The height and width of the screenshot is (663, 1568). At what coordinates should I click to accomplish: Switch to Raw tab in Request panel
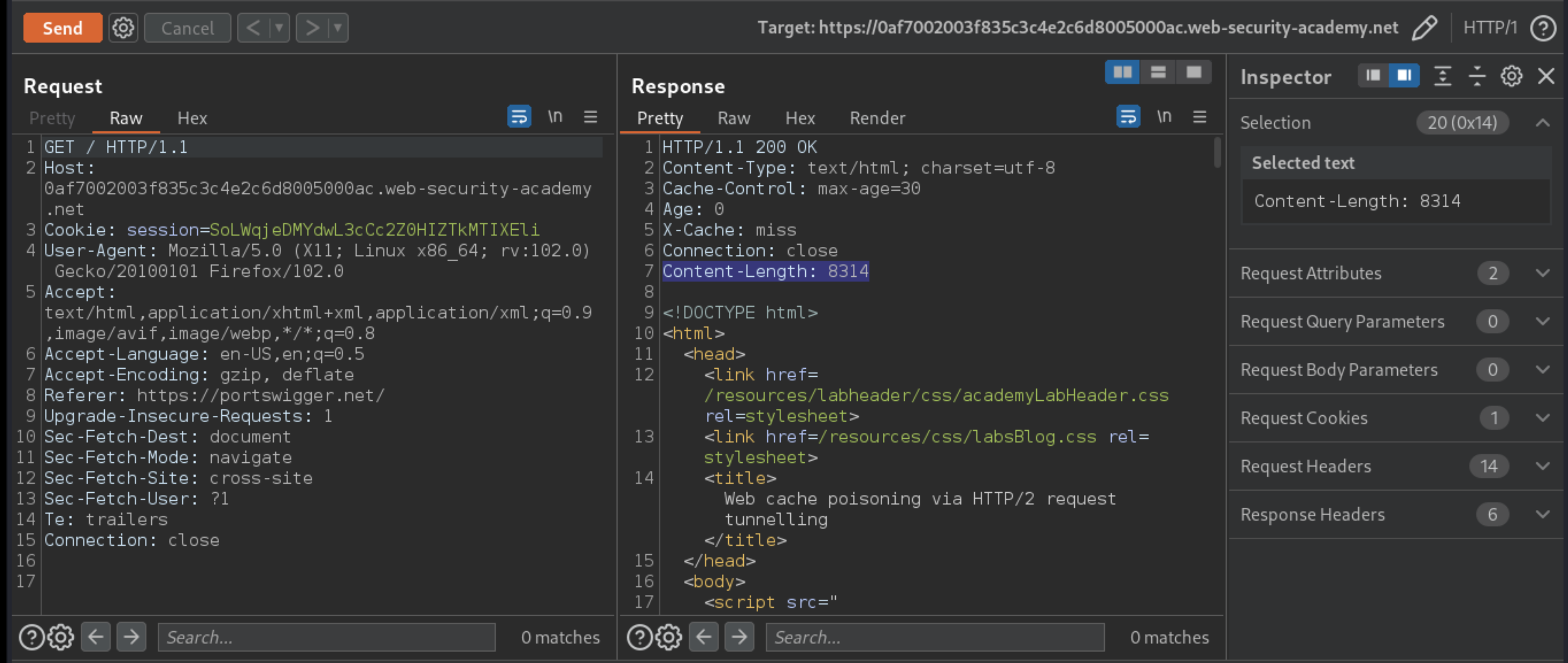(125, 118)
